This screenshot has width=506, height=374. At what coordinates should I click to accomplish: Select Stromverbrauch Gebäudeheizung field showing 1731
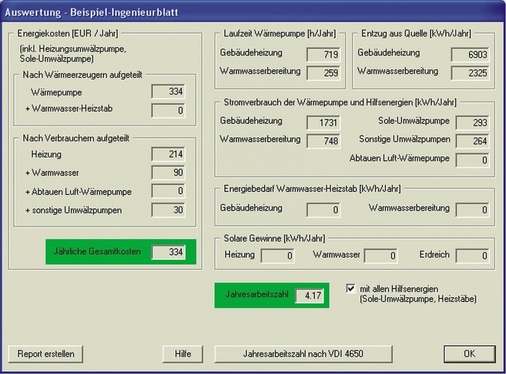pos(324,123)
